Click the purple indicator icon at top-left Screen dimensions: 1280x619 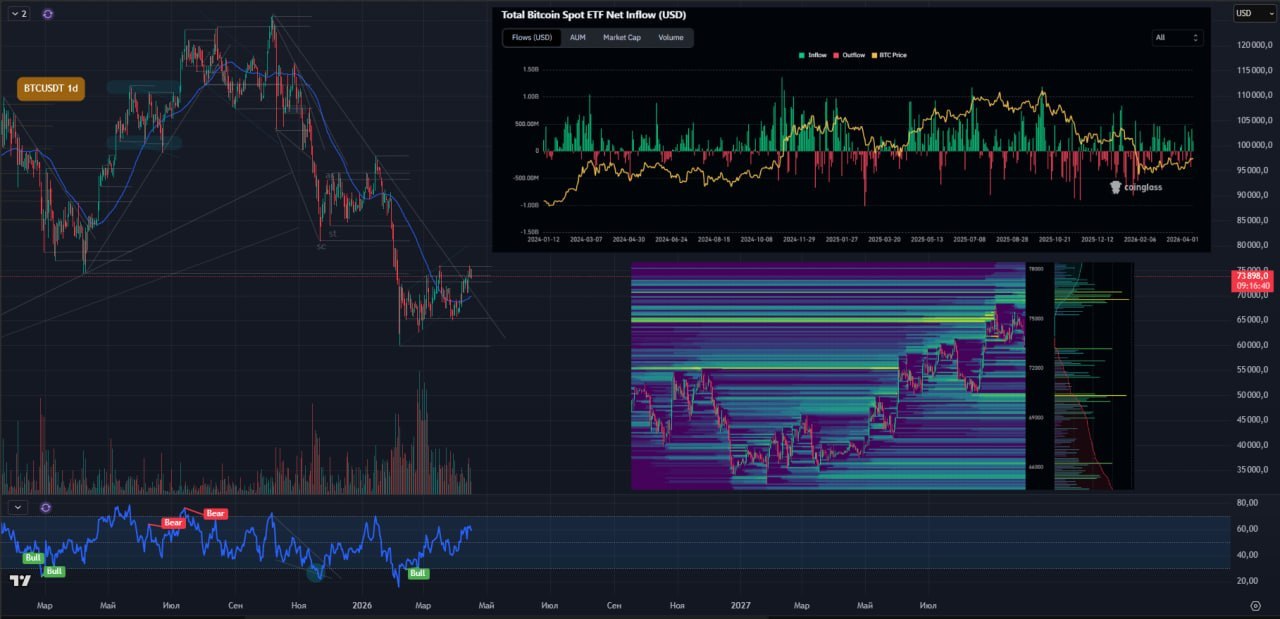coord(48,14)
